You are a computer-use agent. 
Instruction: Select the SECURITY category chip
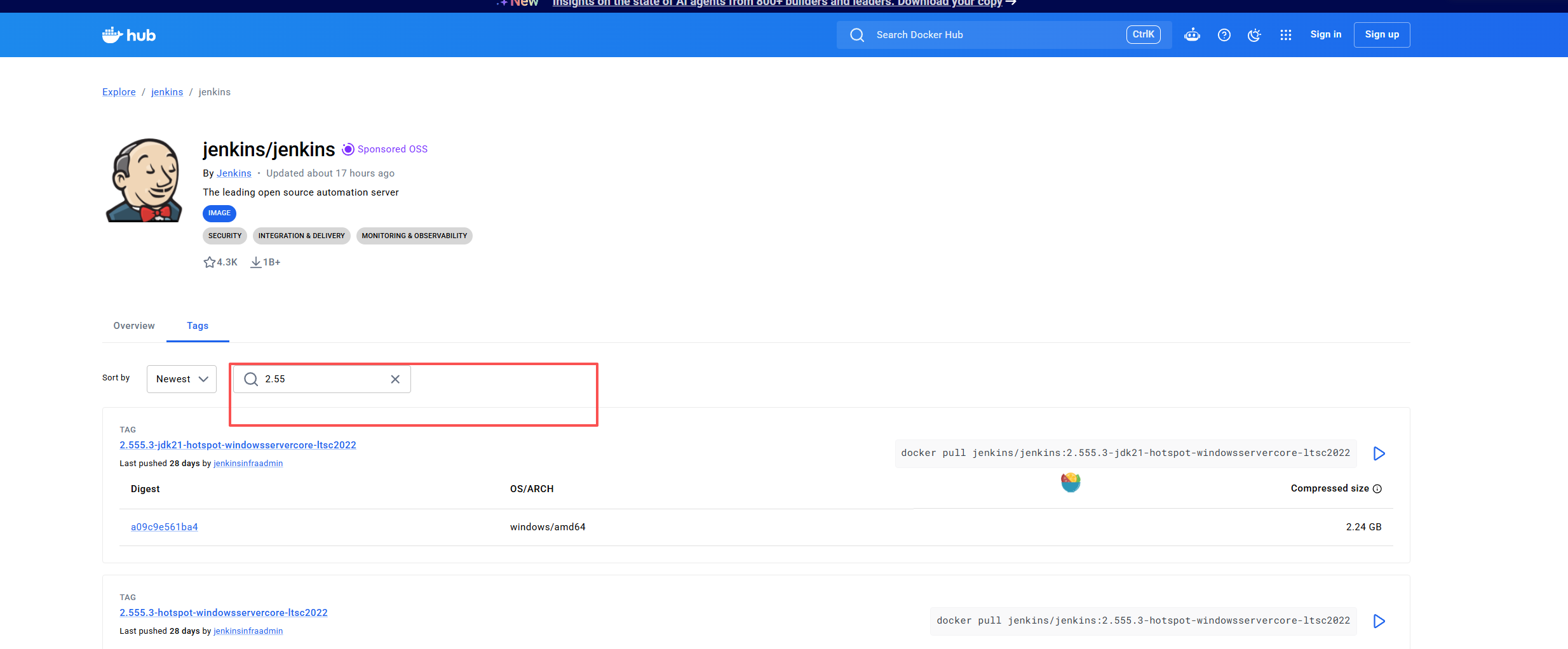pos(225,236)
